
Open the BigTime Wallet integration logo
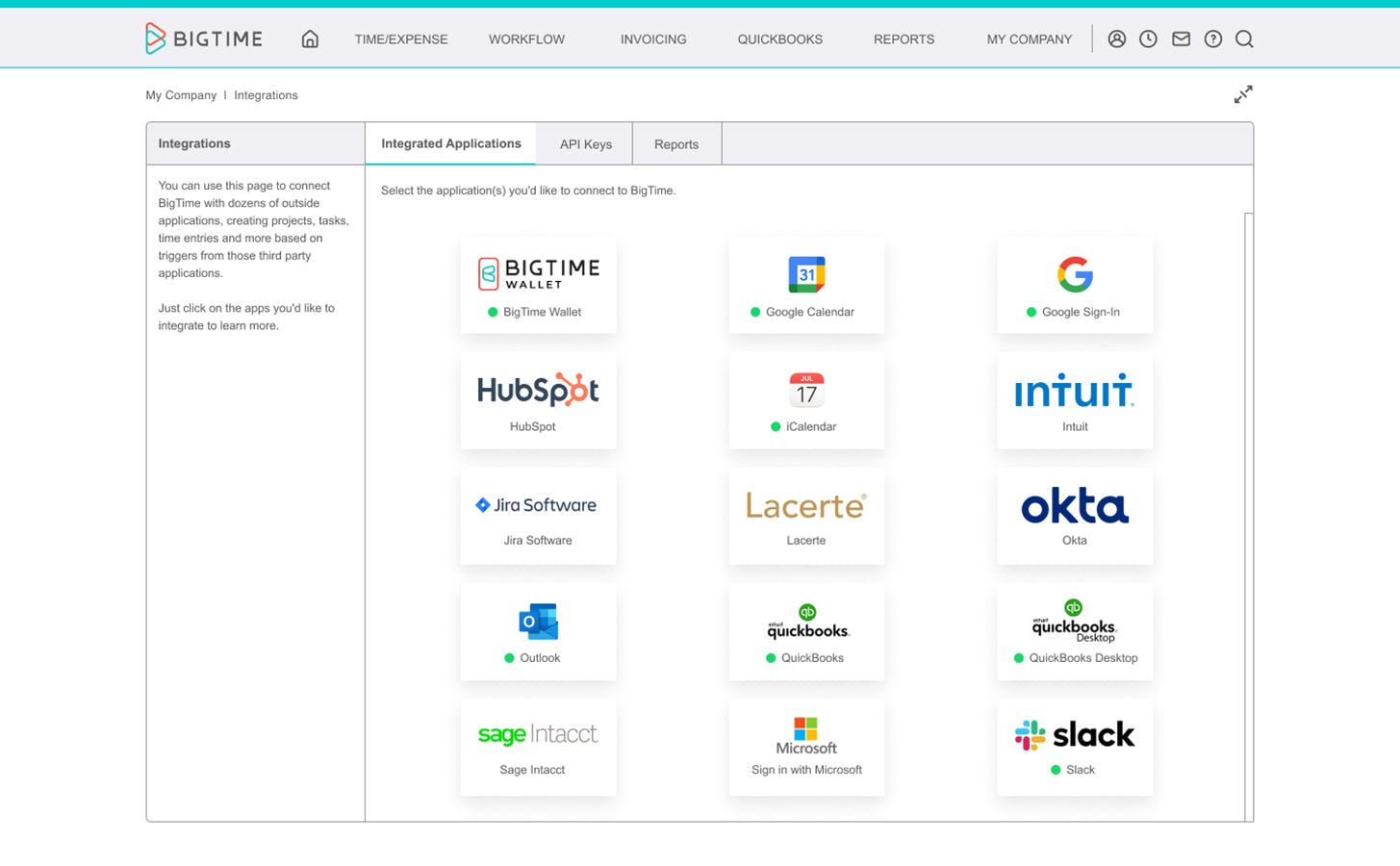539,273
